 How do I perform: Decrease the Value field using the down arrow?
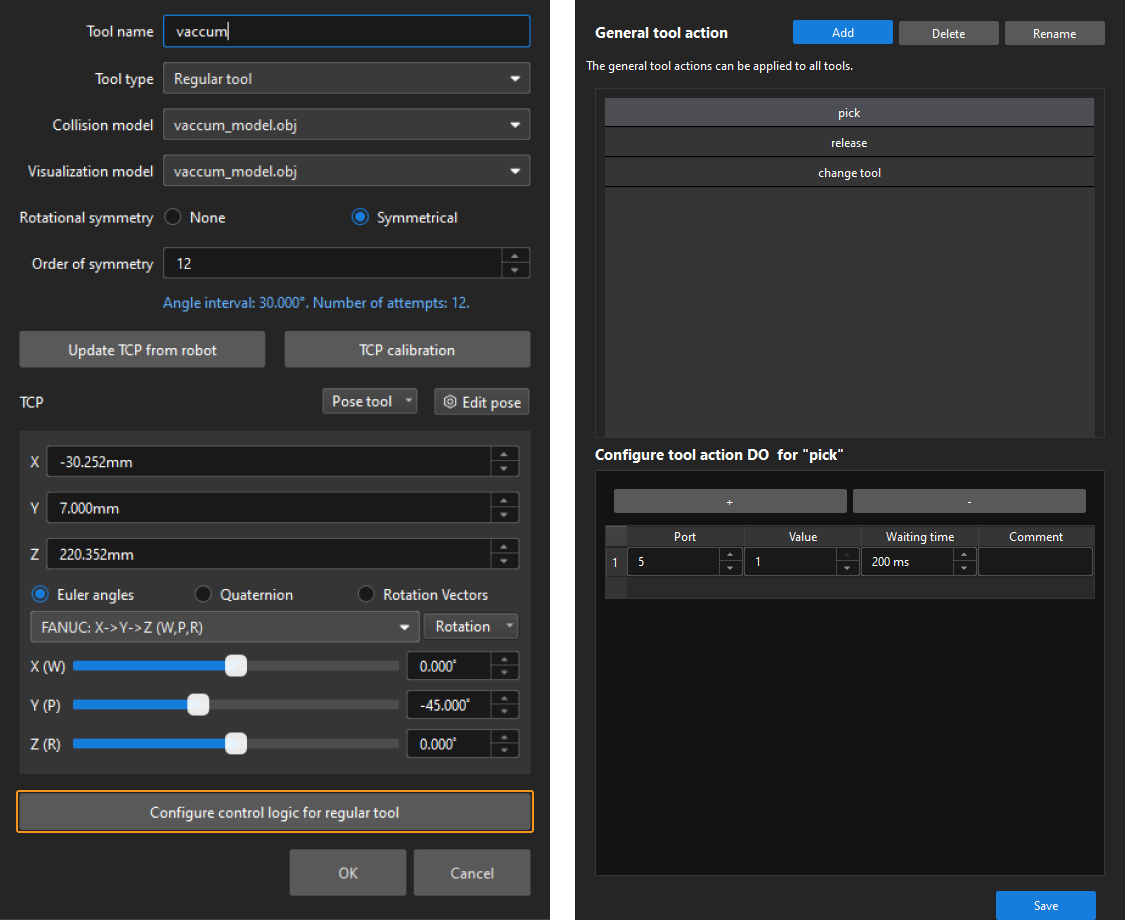tap(847, 567)
